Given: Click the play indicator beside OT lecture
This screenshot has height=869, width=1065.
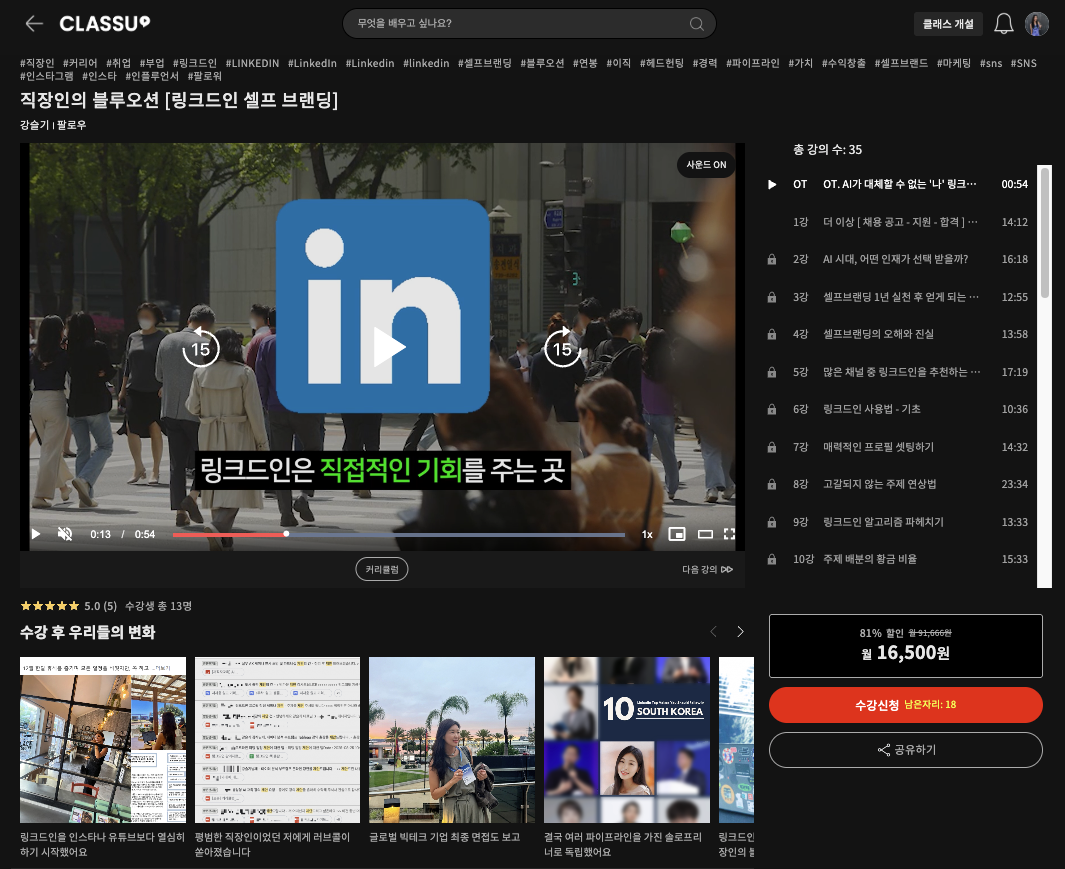Looking at the screenshot, I should 772,184.
